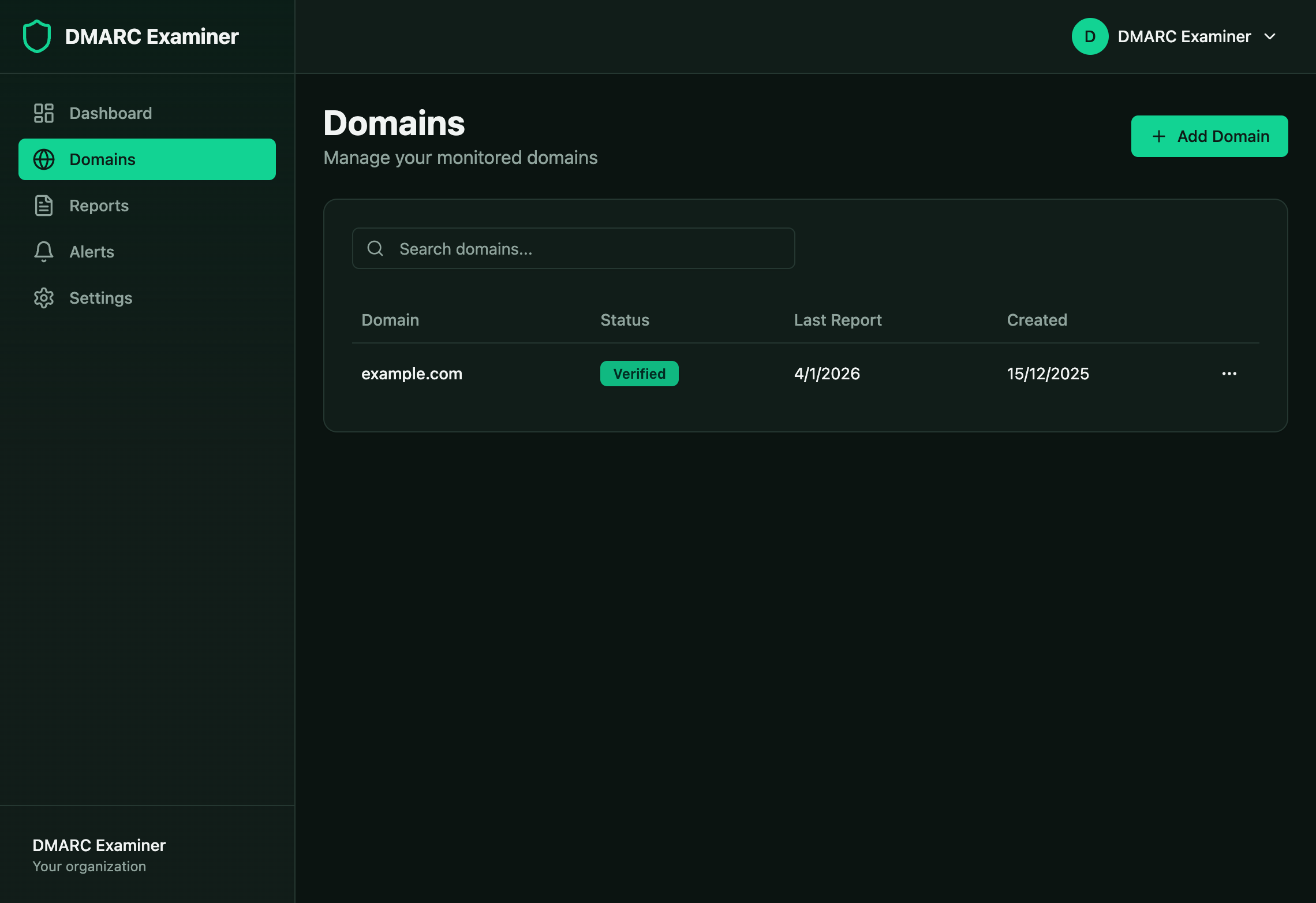Click the green D avatar in the header
Viewport: 1316px width, 903px height.
pos(1090,36)
